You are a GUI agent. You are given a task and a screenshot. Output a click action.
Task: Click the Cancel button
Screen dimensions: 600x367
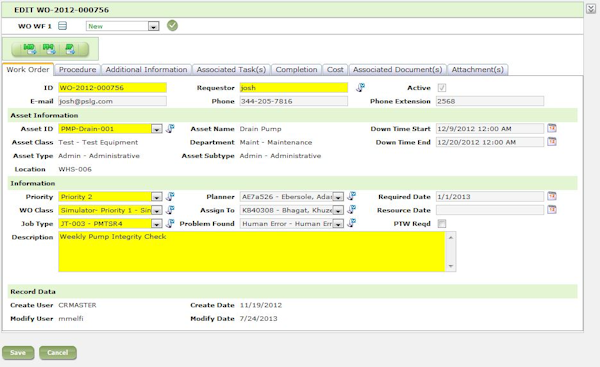coord(58,353)
